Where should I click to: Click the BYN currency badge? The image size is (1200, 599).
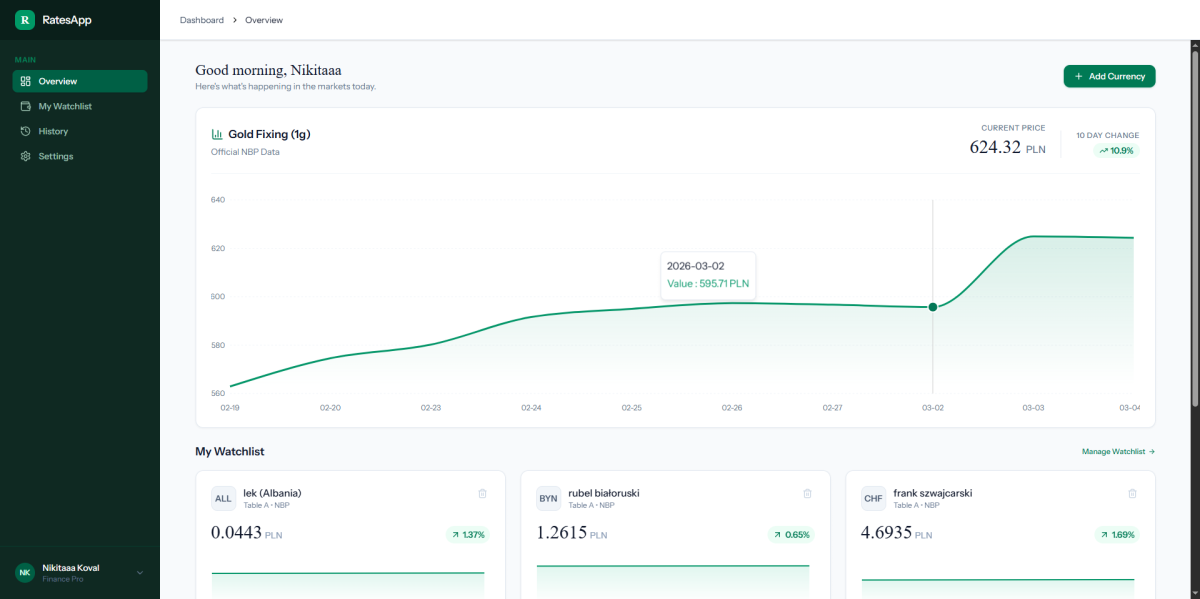coord(549,498)
